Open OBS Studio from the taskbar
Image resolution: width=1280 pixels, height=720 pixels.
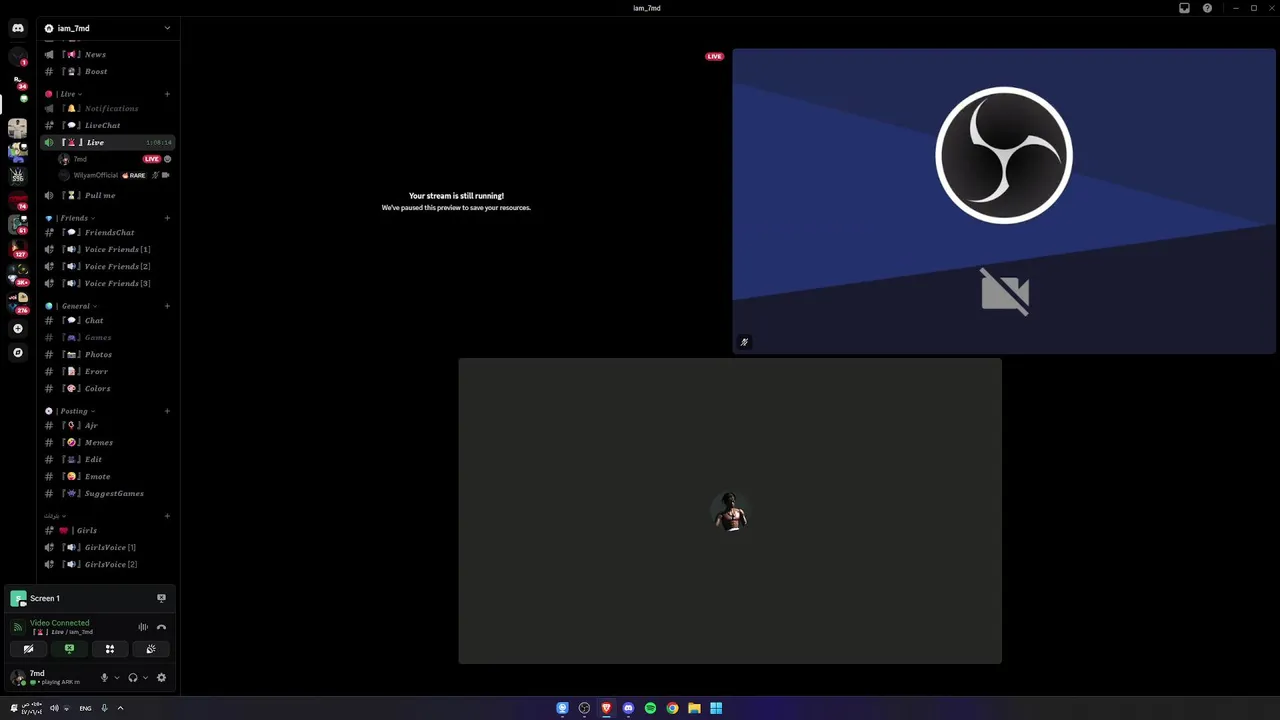(x=584, y=708)
